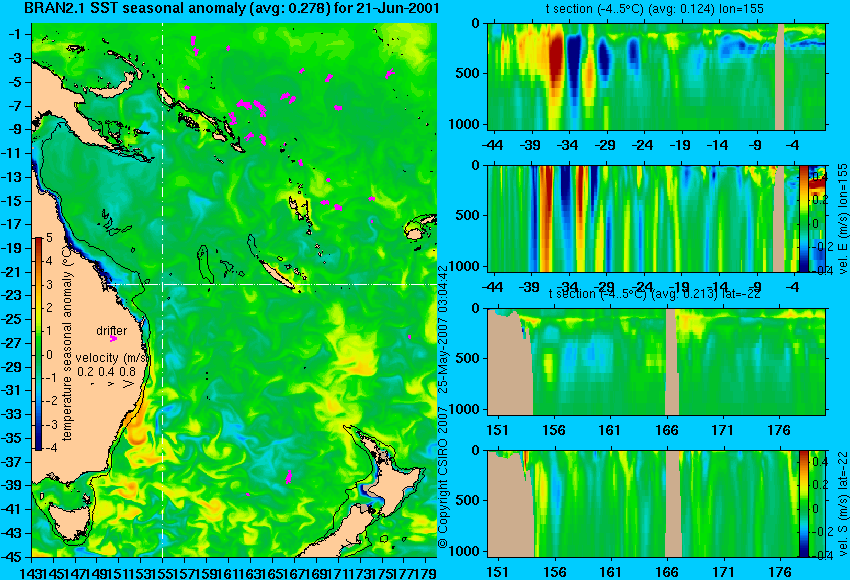Click the 'vel. E (m/s) lon=155' vertical label

[x=842, y=218]
